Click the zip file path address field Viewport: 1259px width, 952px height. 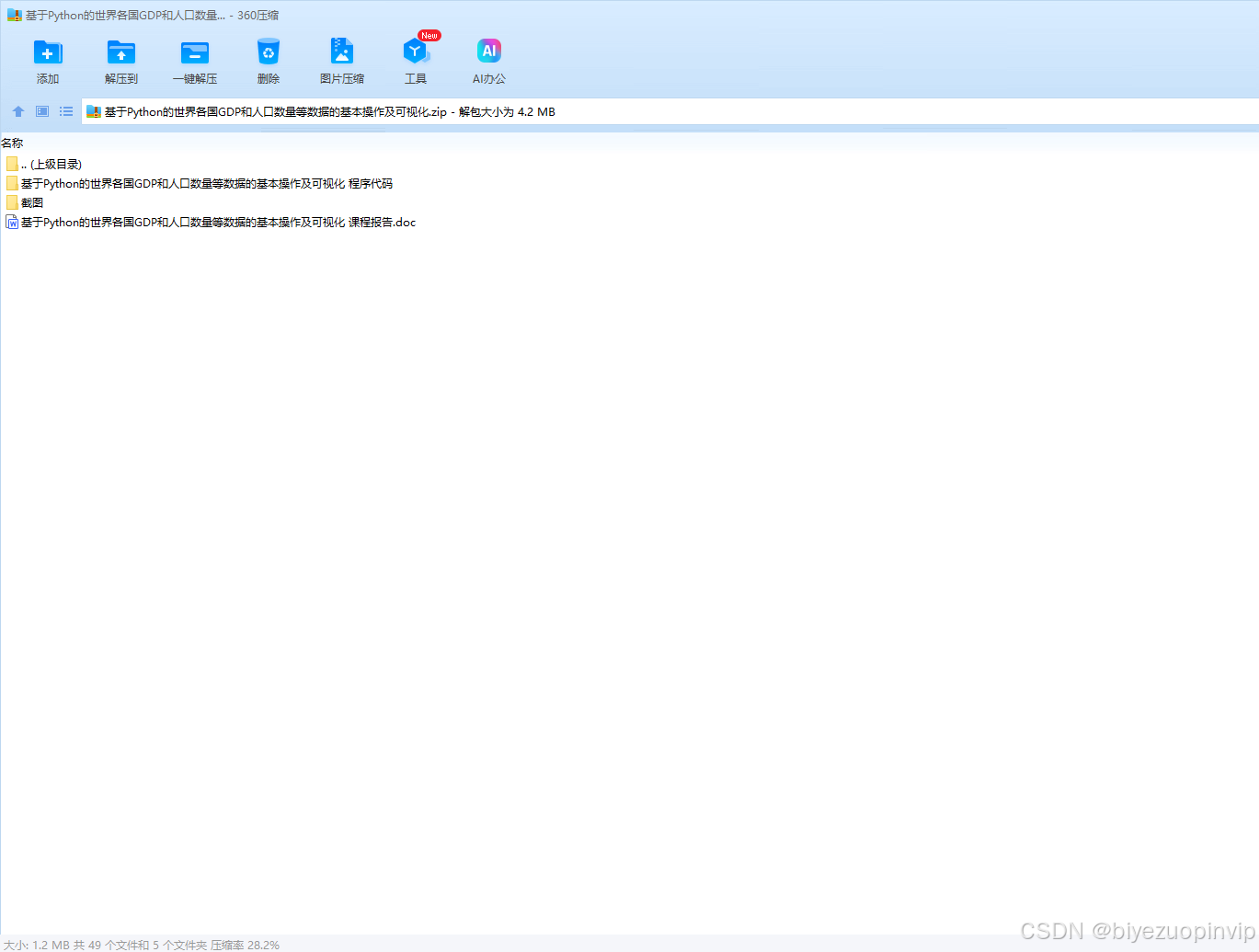pos(670,111)
